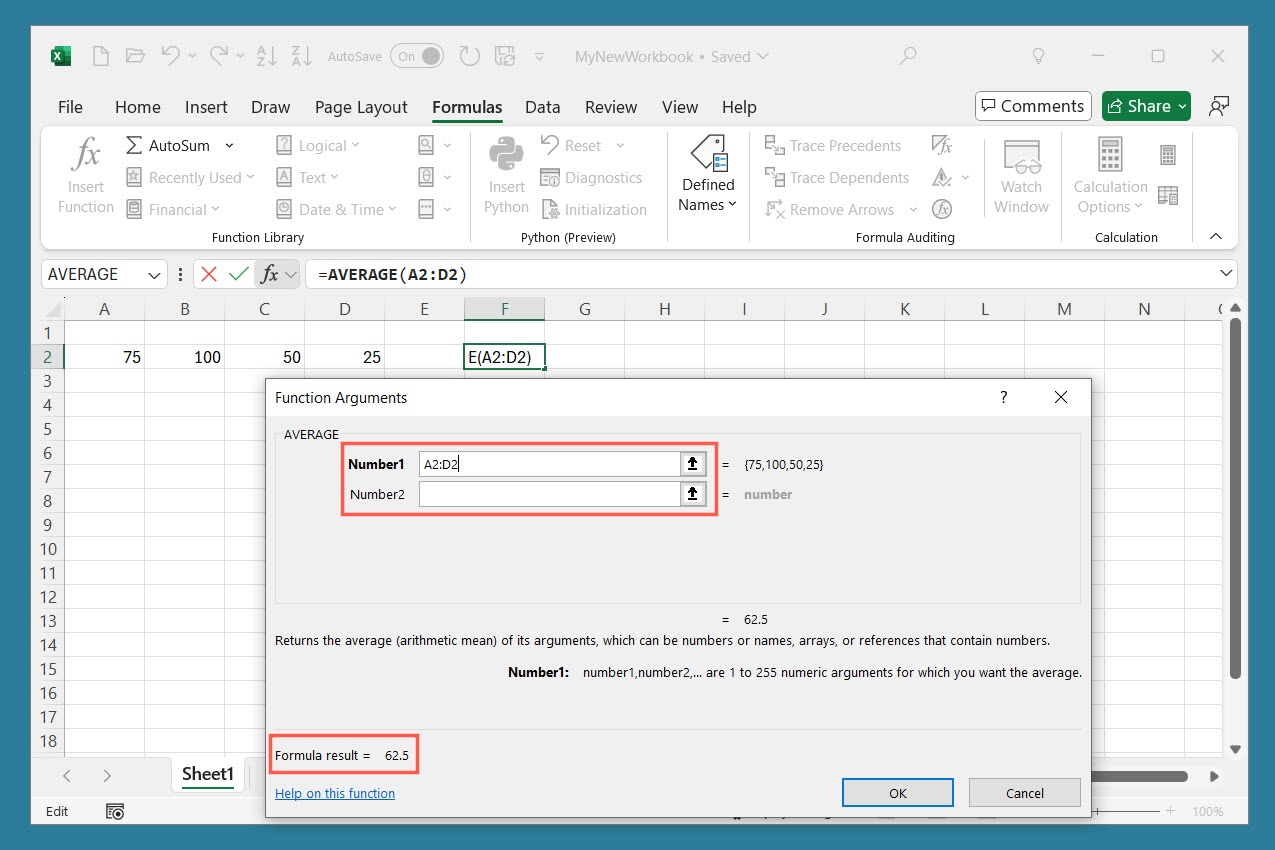The height and width of the screenshot is (850, 1275).
Task: Open the Text functions dropdown
Action: [x=307, y=178]
